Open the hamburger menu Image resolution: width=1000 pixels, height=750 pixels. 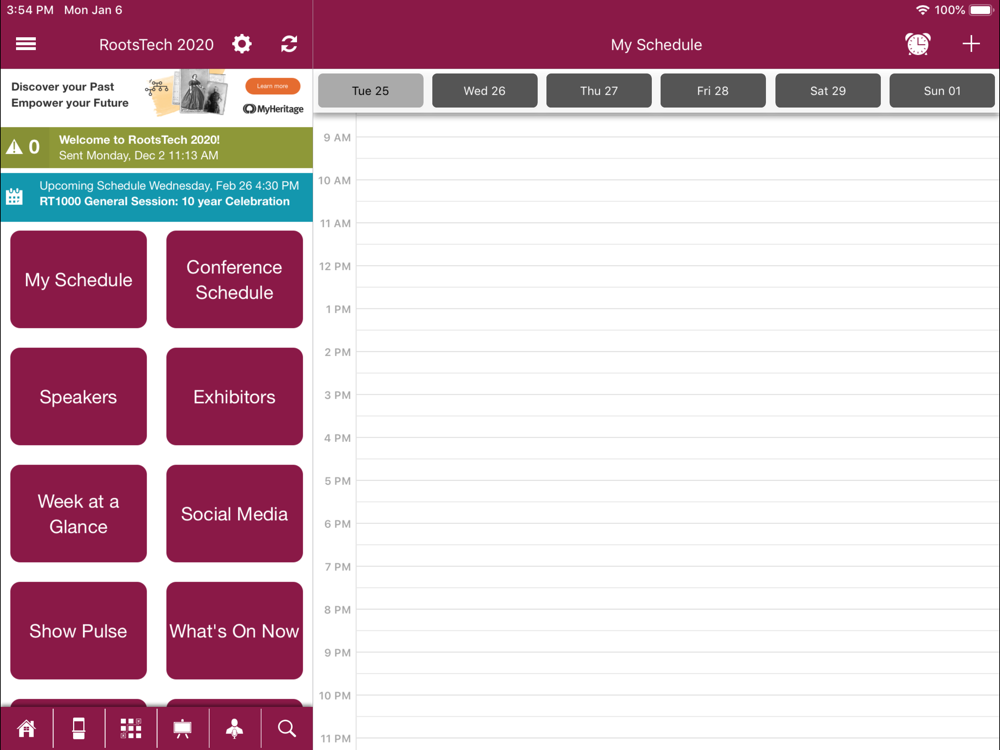(x=26, y=44)
